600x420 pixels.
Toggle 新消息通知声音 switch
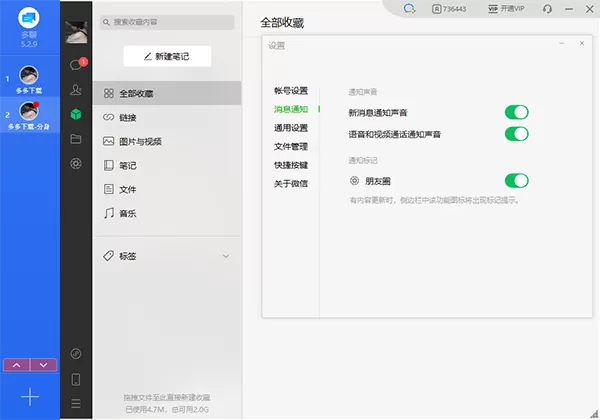517,112
